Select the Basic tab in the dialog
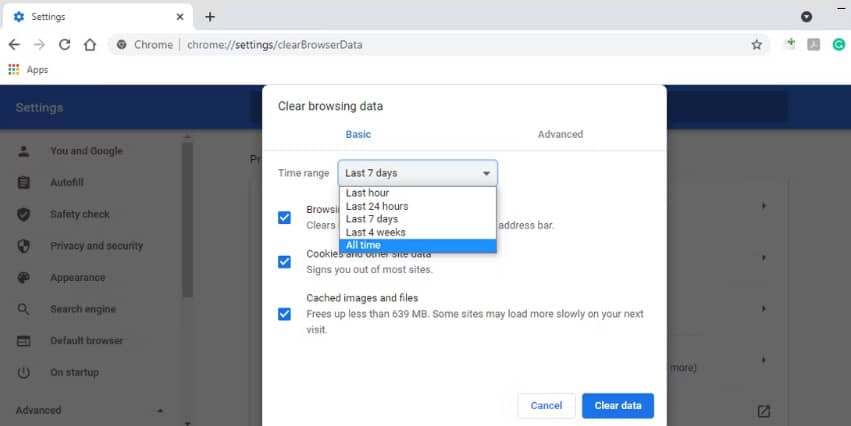The image size is (851, 426). pyautogui.click(x=358, y=134)
